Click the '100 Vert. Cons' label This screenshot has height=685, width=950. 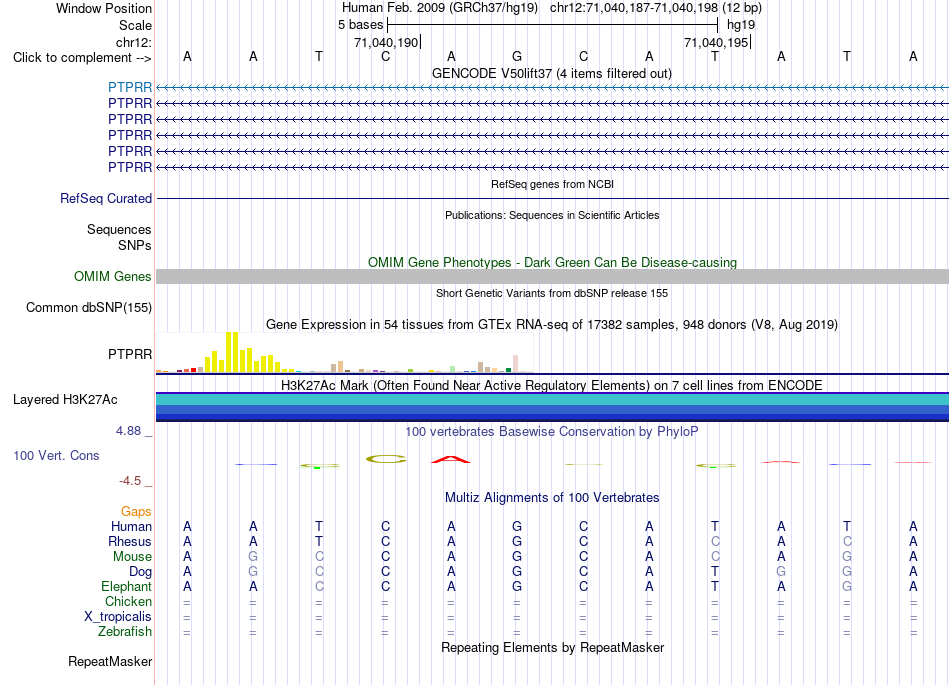pyautogui.click(x=56, y=455)
